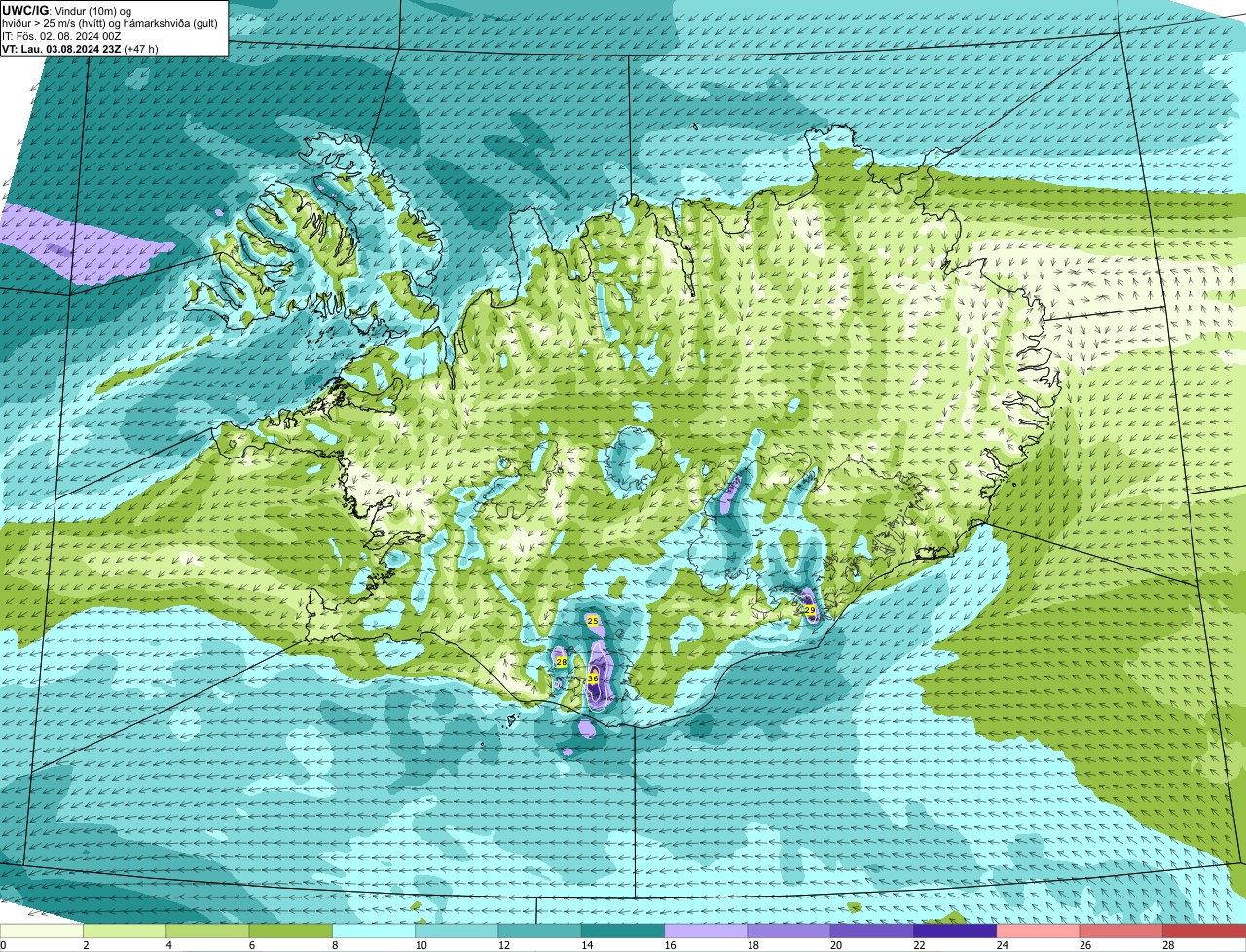Click the pale cream 0–2 m/s legend swatch
This screenshot has height=952, width=1246.
coord(42,932)
